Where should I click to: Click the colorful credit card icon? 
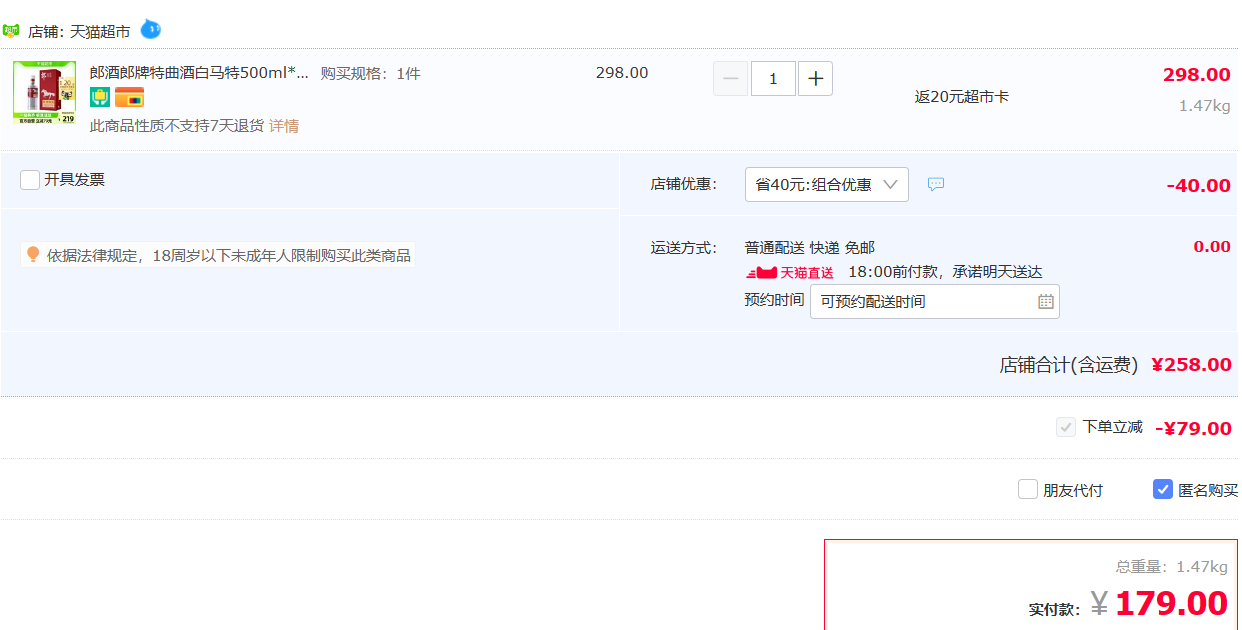129,97
